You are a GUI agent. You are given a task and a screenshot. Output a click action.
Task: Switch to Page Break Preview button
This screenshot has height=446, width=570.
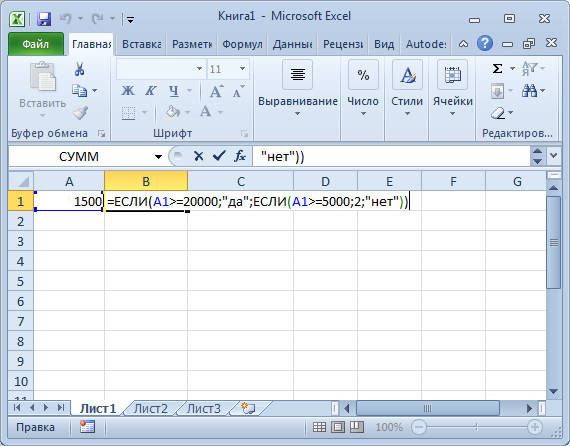(357, 427)
